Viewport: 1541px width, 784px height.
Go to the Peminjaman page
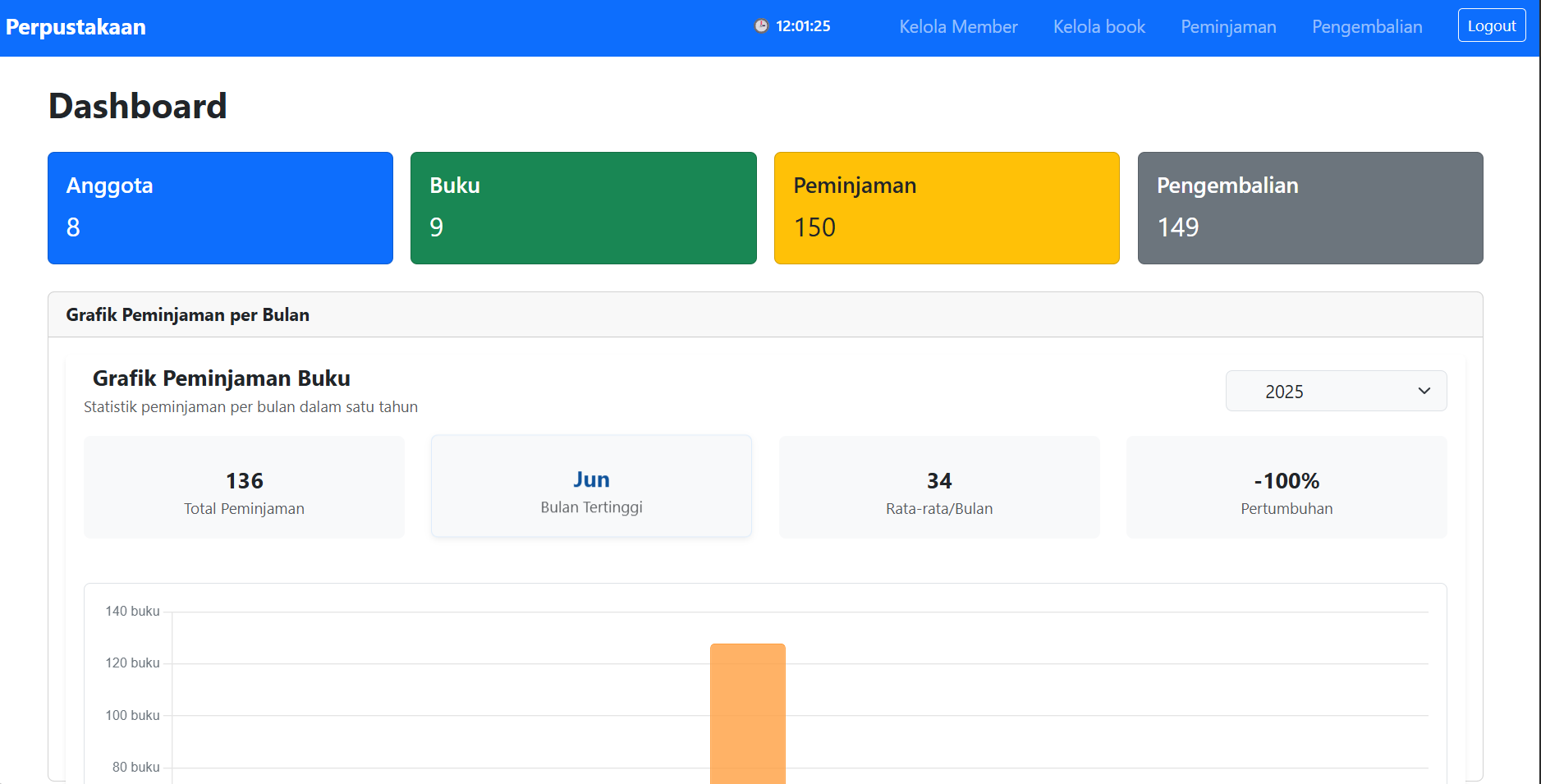[x=1228, y=27]
